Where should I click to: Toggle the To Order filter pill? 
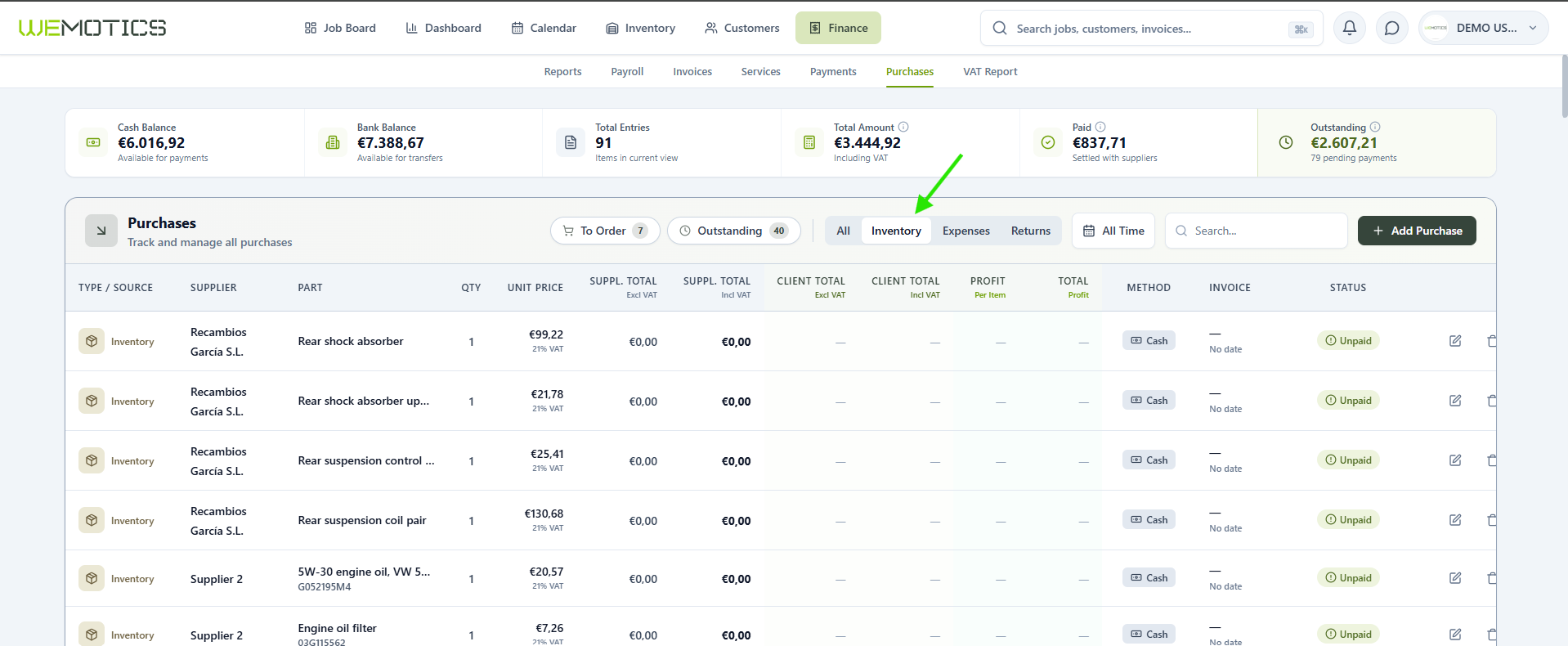pyautogui.click(x=605, y=231)
